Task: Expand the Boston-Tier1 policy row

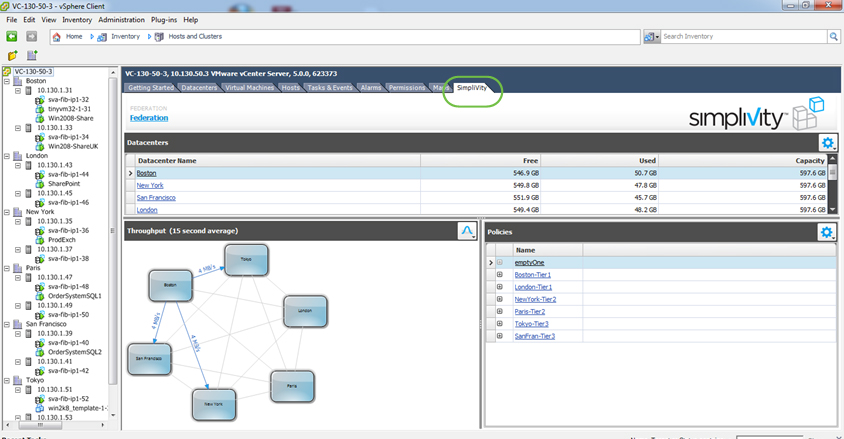Action: tap(499, 275)
